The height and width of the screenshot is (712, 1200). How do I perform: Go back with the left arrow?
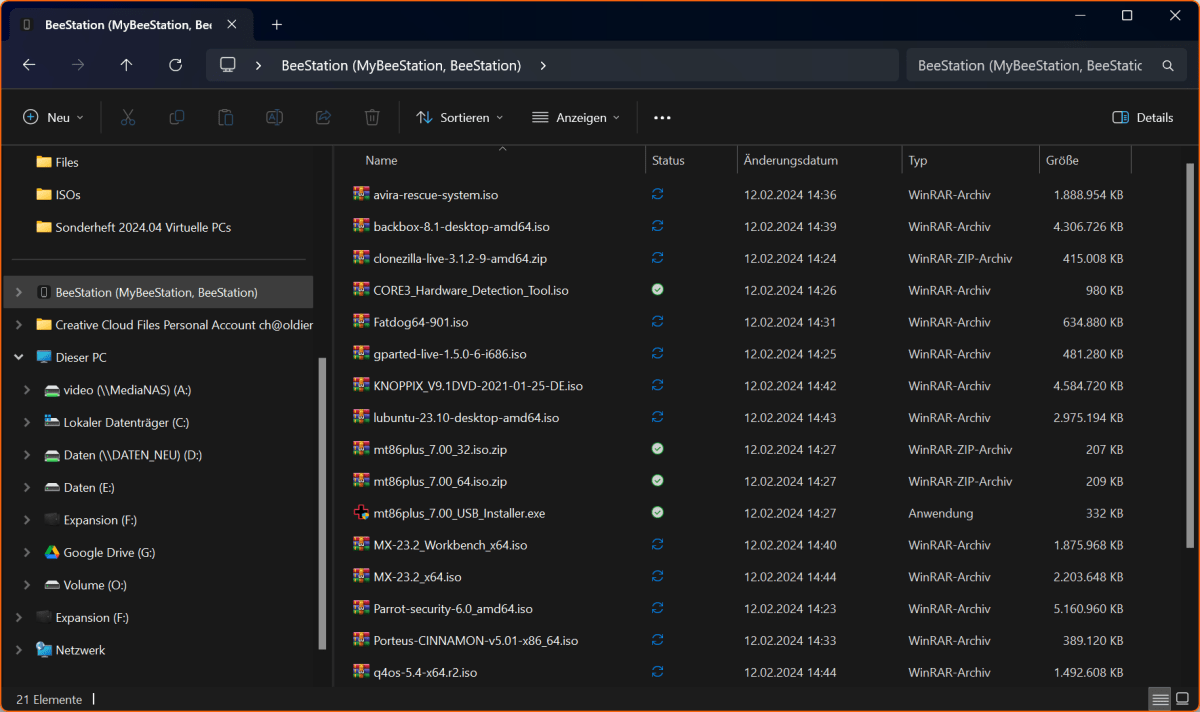pos(29,65)
